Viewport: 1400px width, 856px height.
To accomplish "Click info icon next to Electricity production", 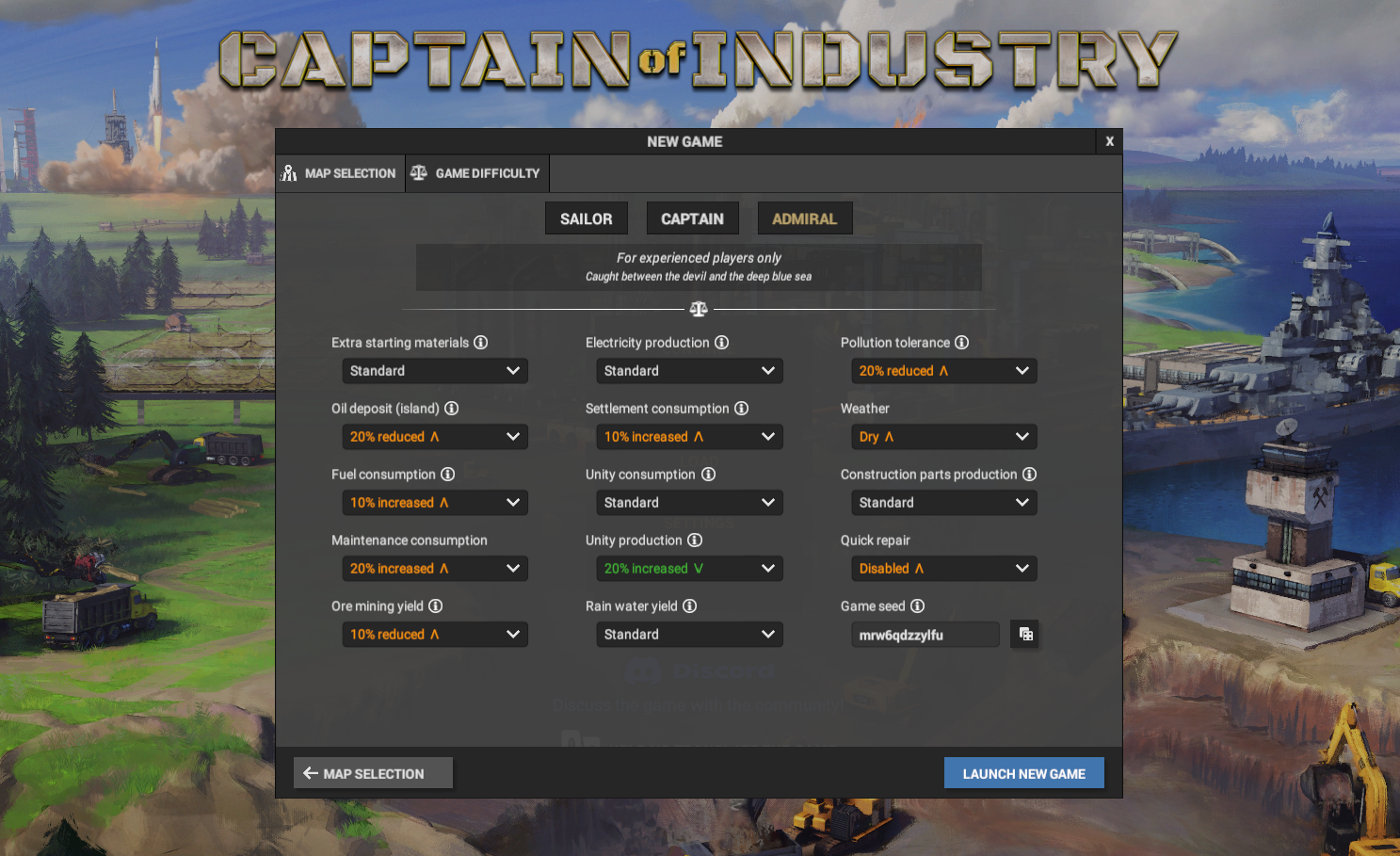I will (x=721, y=343).
